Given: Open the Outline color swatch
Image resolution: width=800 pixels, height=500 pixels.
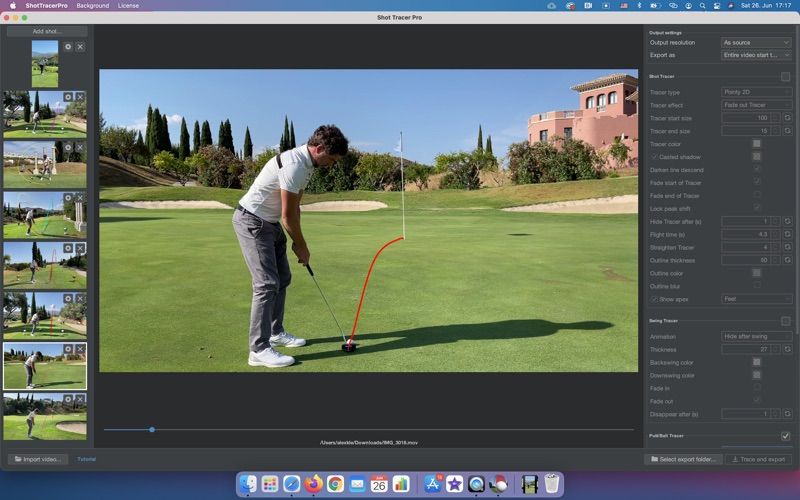Looking at the screenshot, I should point(757,273).
